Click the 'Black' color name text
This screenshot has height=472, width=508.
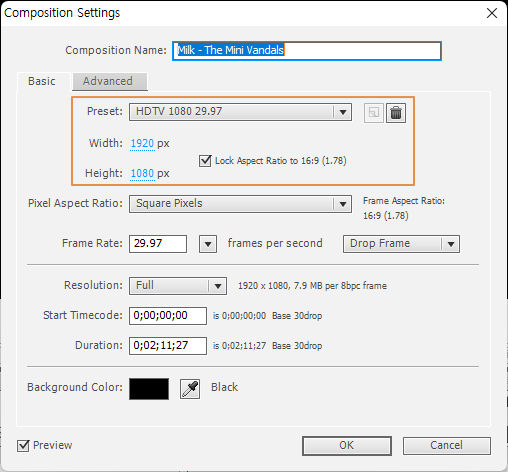click(224, 387)
